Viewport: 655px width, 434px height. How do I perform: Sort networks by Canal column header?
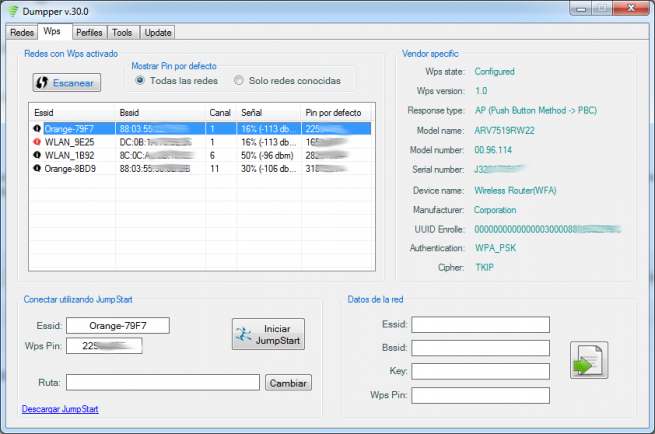click(220, 112)
